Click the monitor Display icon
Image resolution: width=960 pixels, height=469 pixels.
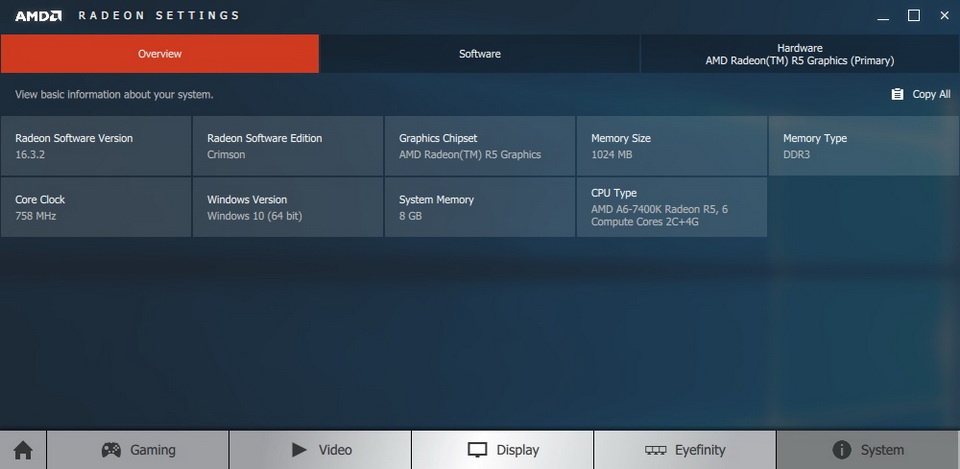click(477, 451)
